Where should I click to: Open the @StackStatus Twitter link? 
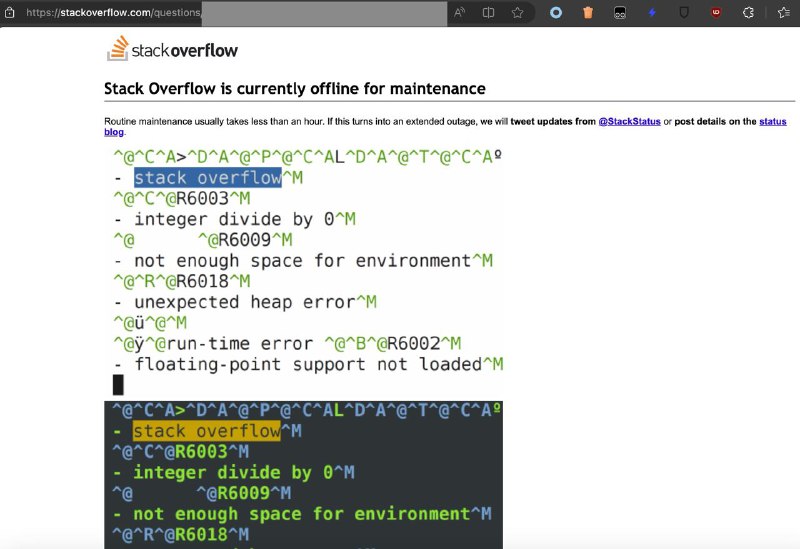(630, 121)
